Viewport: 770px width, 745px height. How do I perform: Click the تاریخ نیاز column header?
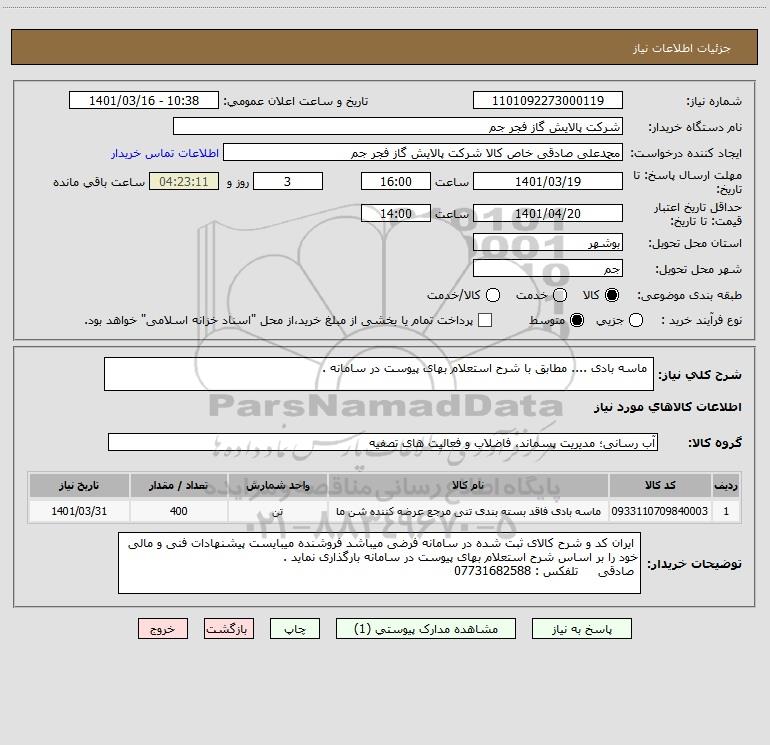pyautogui.click(x=79, y=485)
